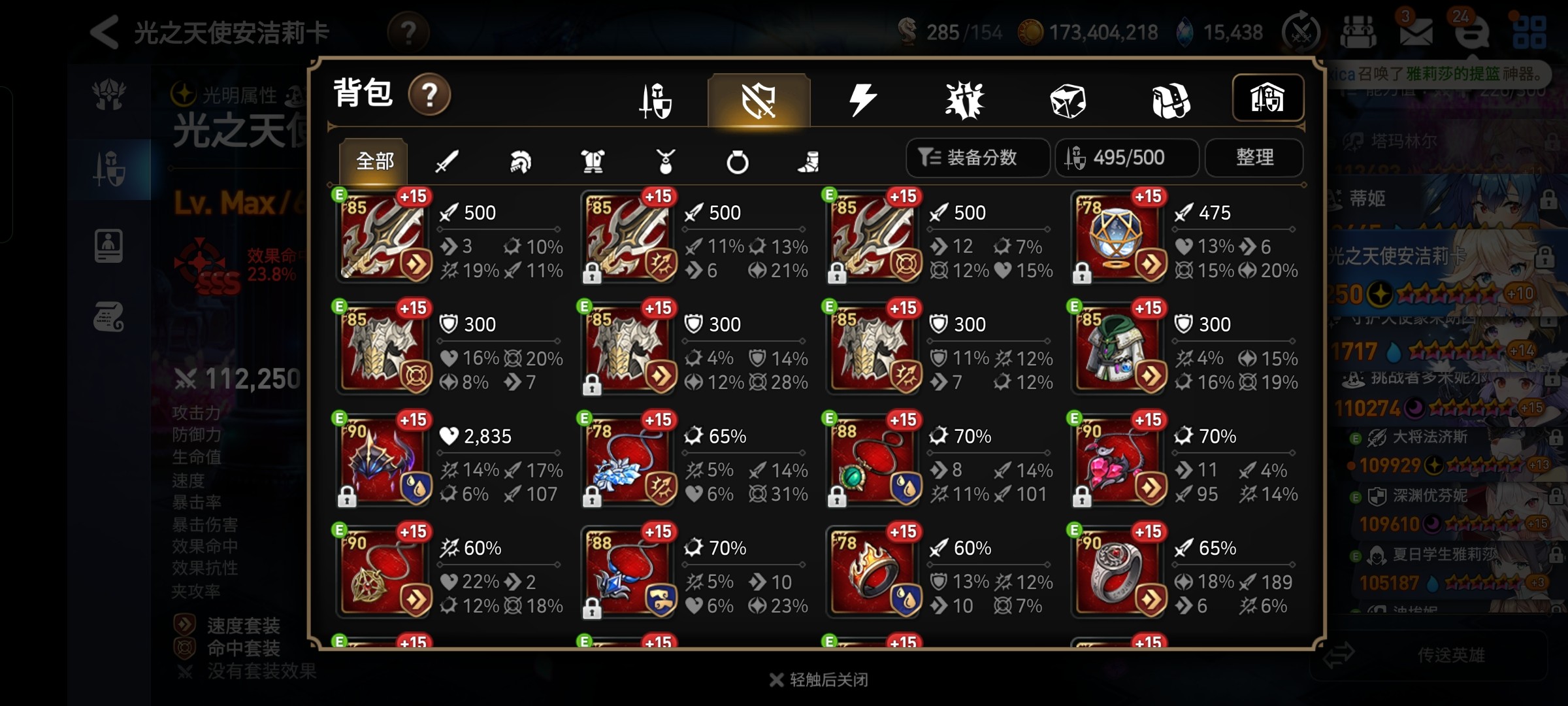Select the 全部 filter tab
Image resolution: width=1568 pixels, height=706 pixels.
pos(374,161)
